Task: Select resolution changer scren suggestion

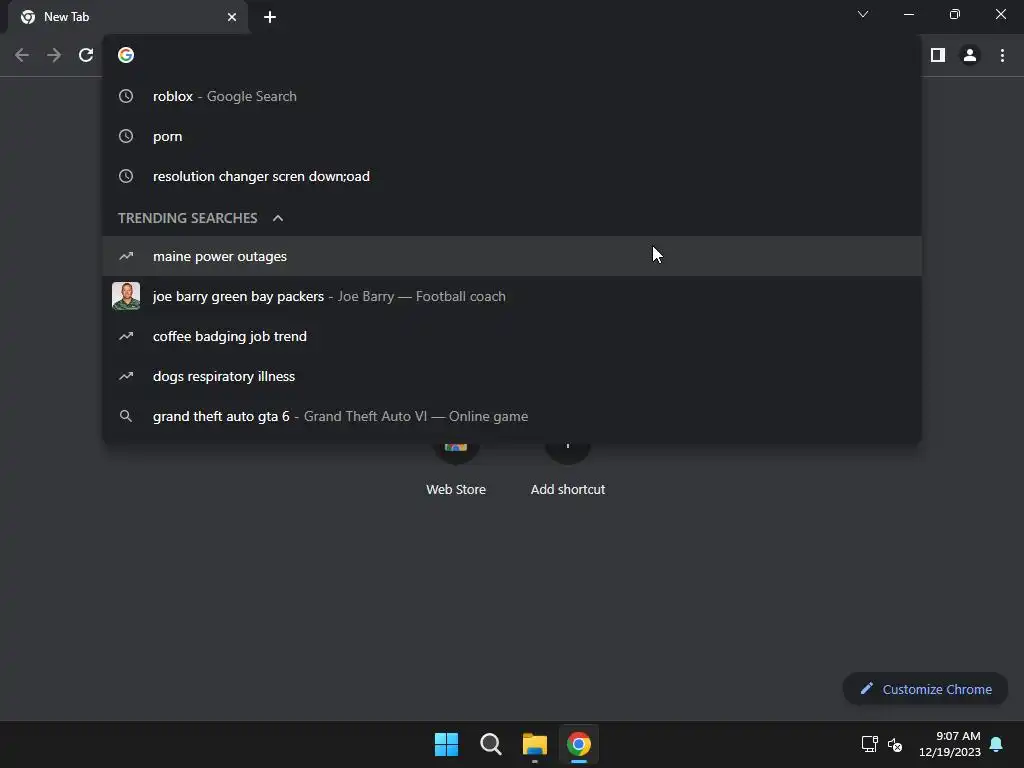Action: pyautogui.click(x=512, y=176)
